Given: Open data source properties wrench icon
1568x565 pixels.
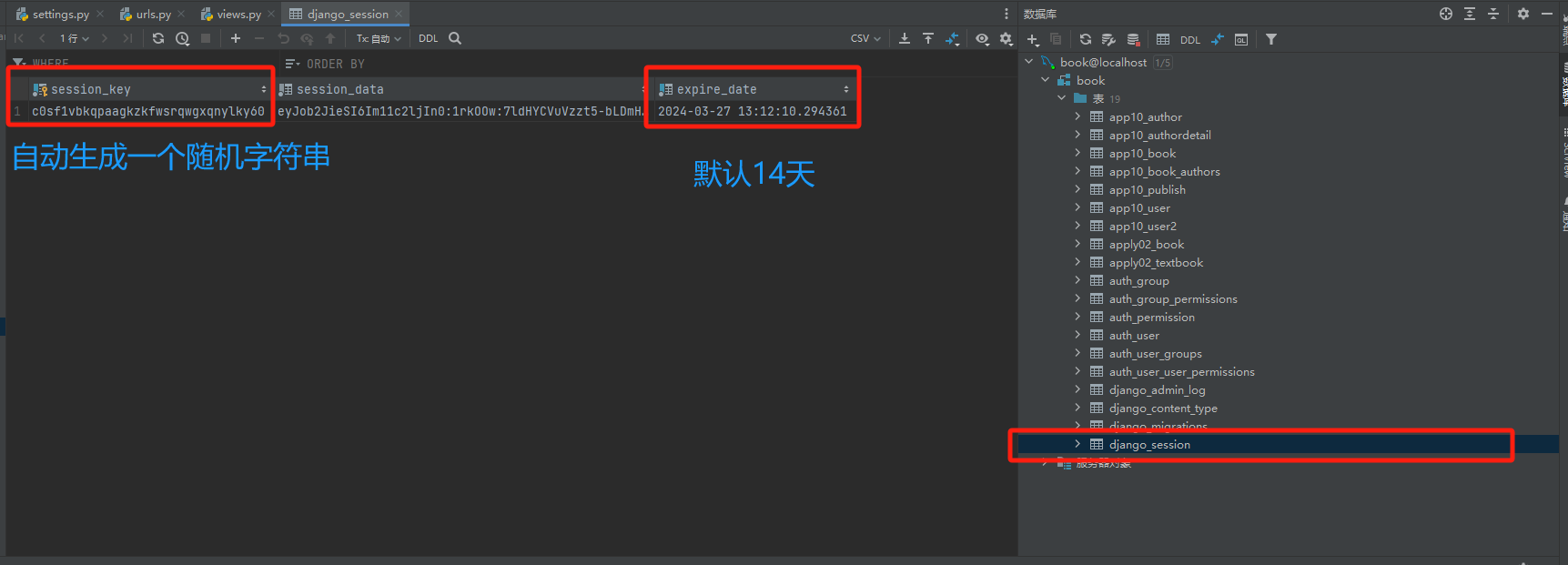Looking at the screenshot, I should pos(1108,39).
